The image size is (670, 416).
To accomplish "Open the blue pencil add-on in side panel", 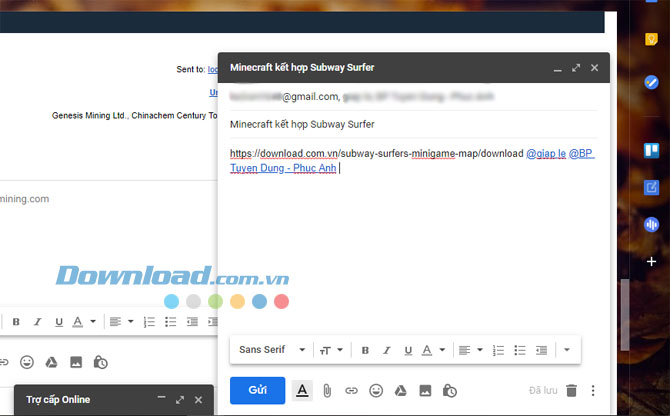I will point(651,187).
